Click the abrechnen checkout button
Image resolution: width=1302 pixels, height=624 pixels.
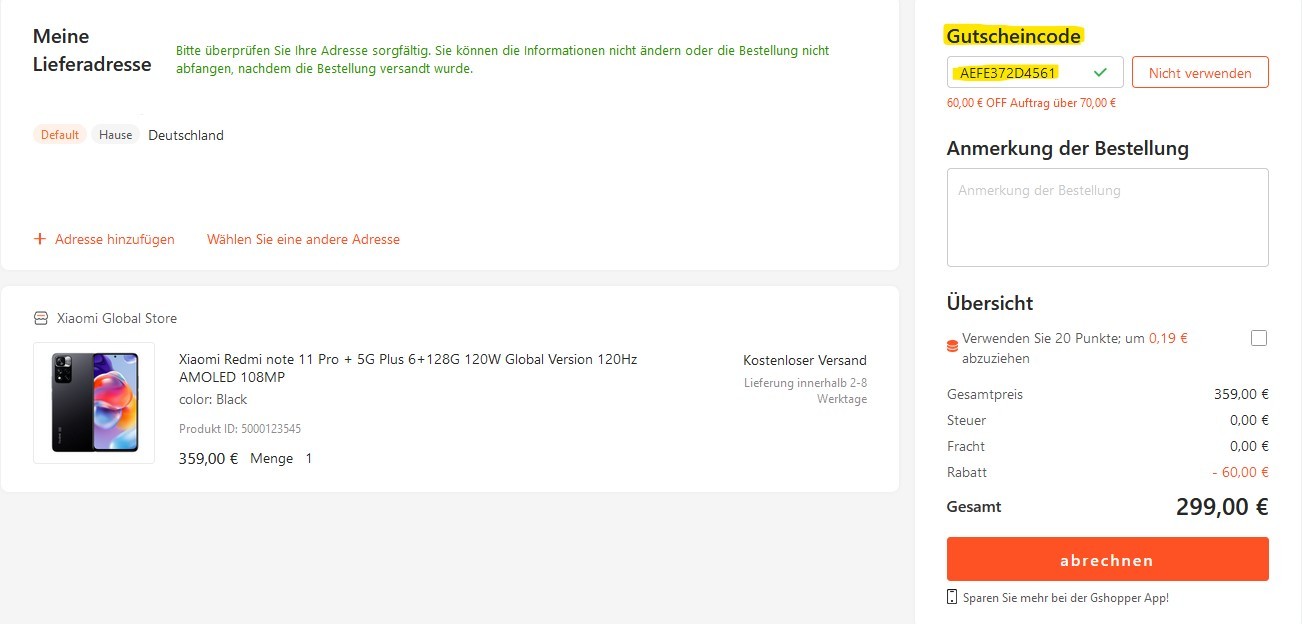tap(1107, 559)
